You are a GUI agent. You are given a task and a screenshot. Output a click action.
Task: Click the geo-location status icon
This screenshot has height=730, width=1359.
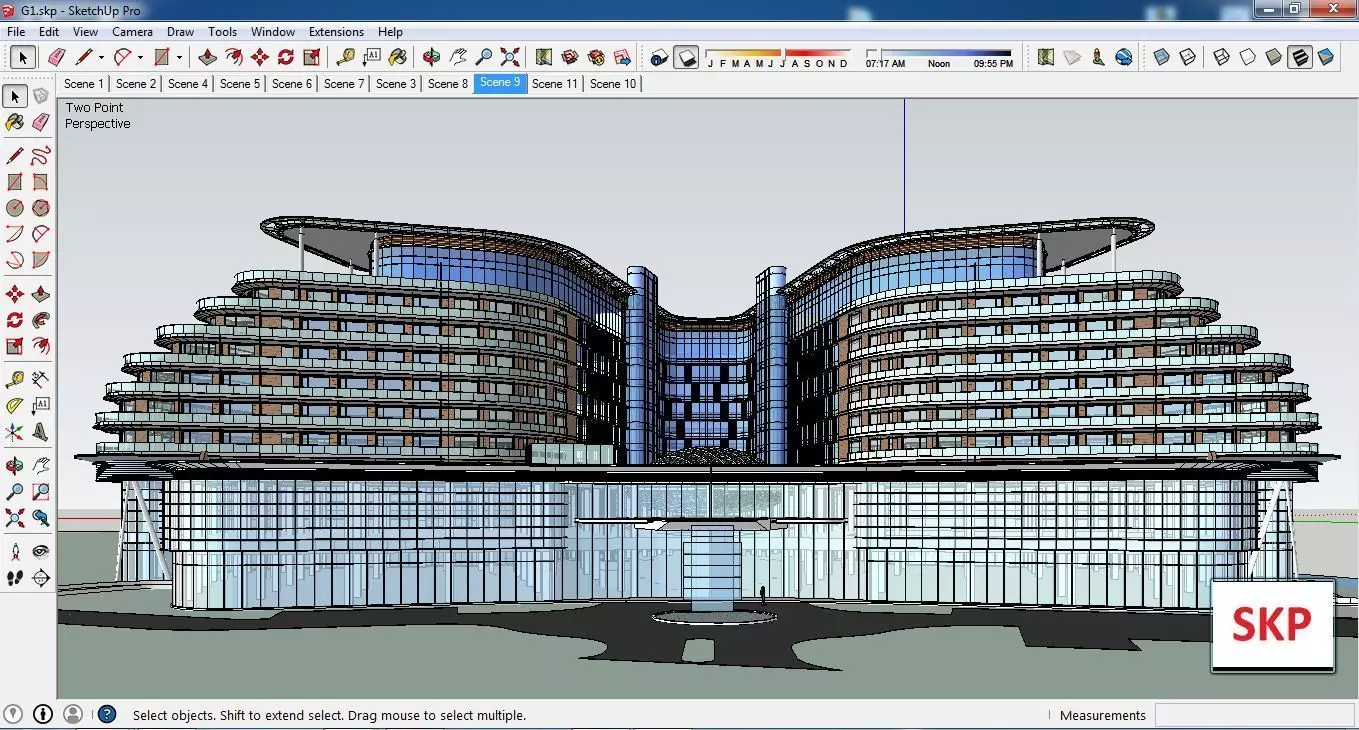tap(14, 714)
